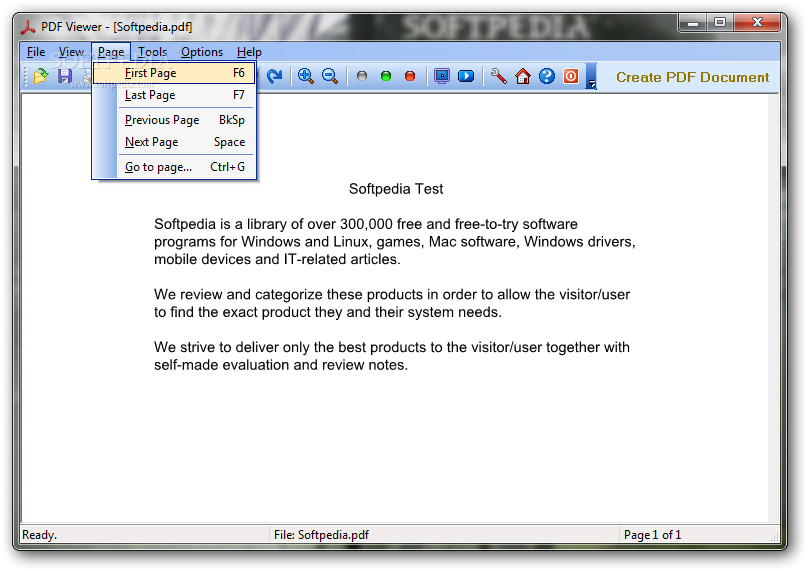808x571 pixels.
Task: Click the toolbar drag handle grip
Action: point(26,76)
